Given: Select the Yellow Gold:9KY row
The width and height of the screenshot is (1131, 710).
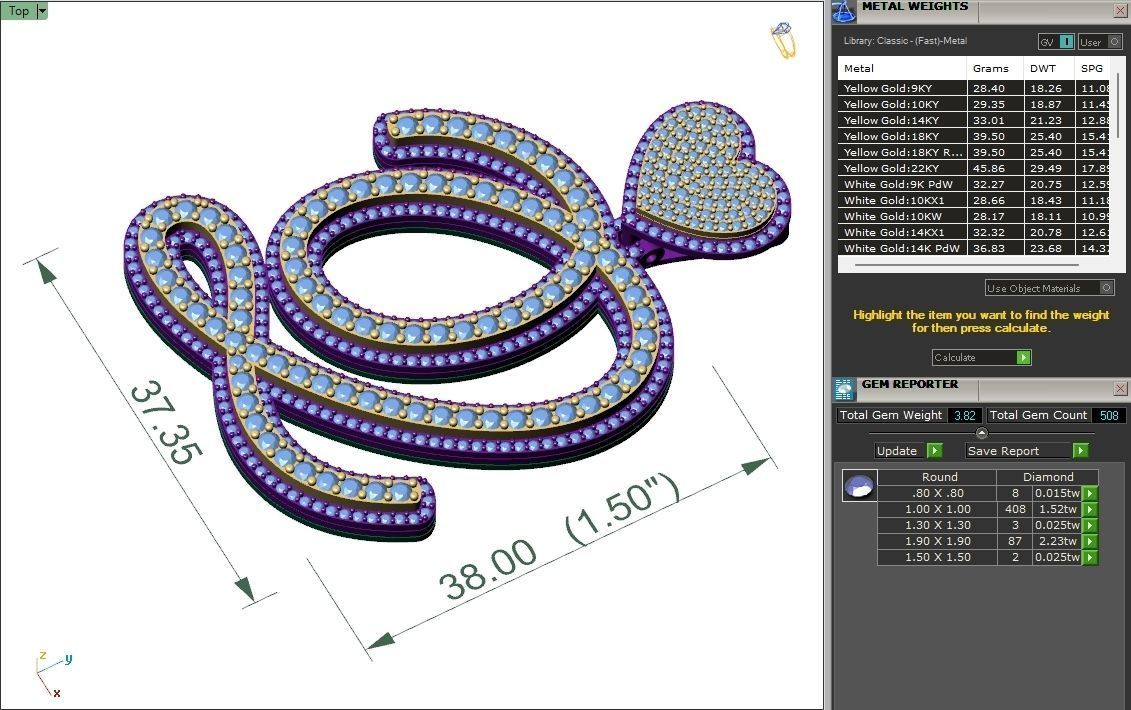Looking at the screenshot, I should 974,88.
